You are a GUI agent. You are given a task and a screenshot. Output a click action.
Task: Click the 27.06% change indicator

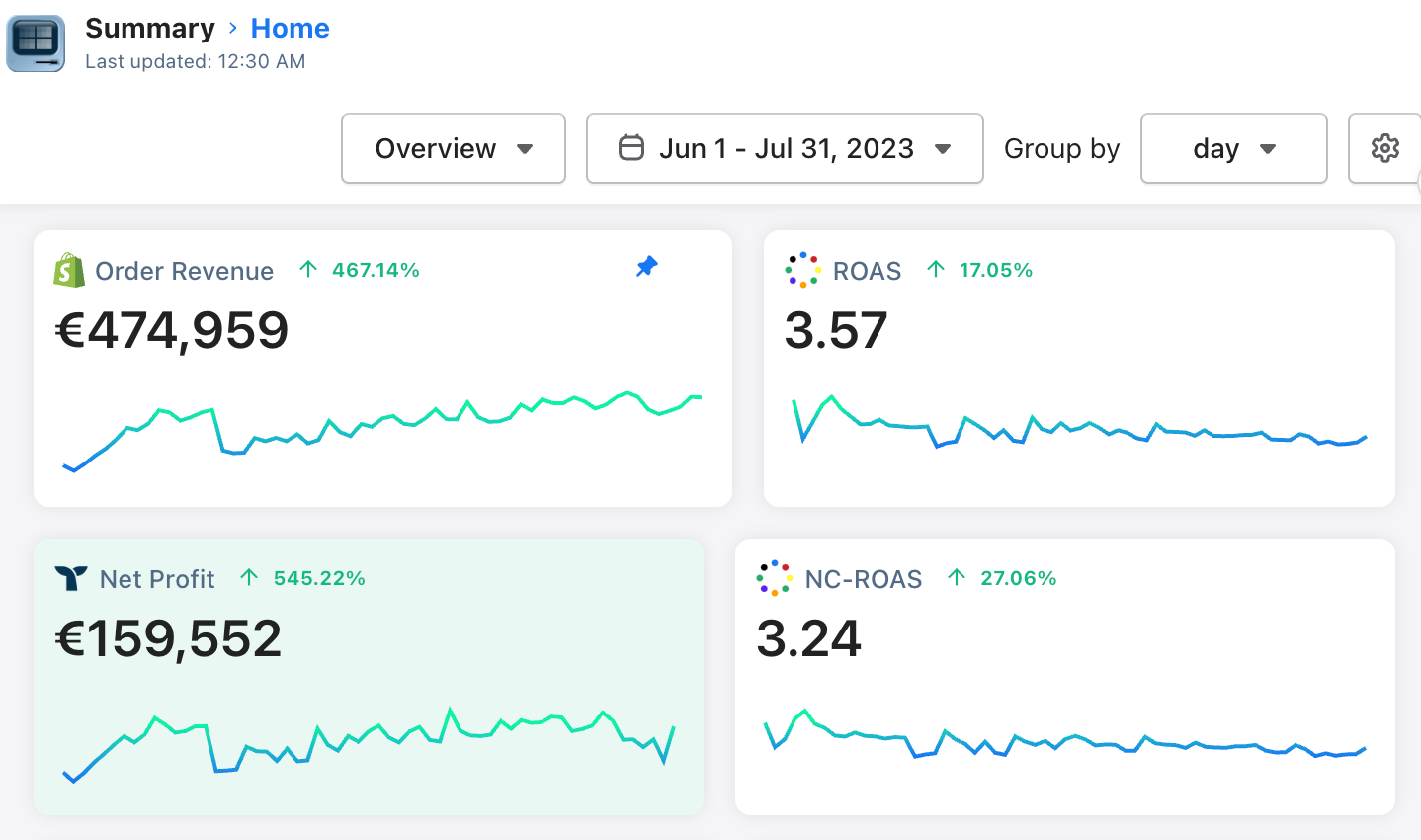(x=1002, y=578)
